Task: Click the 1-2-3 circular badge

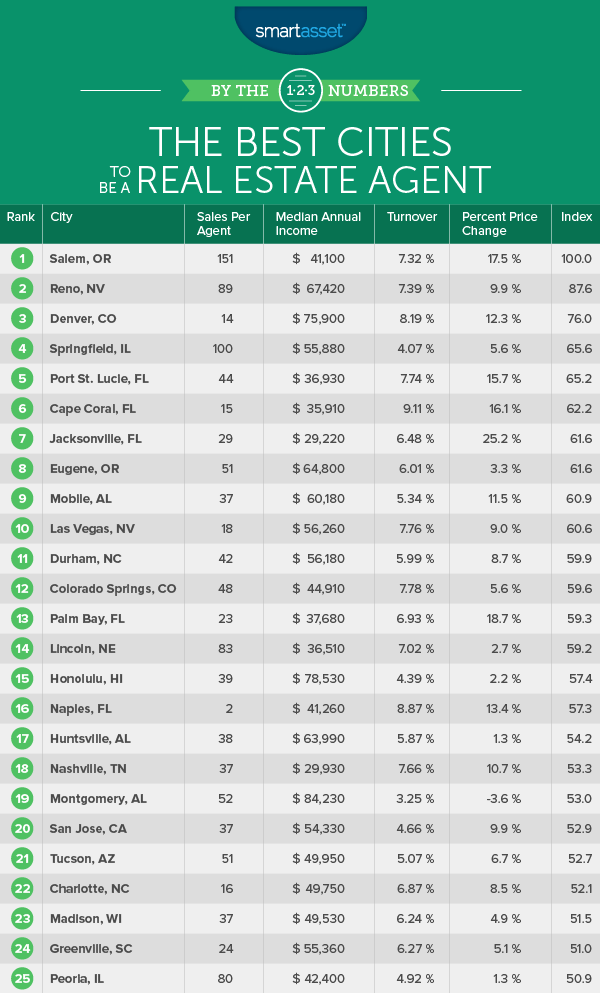Action: [300, 89]
